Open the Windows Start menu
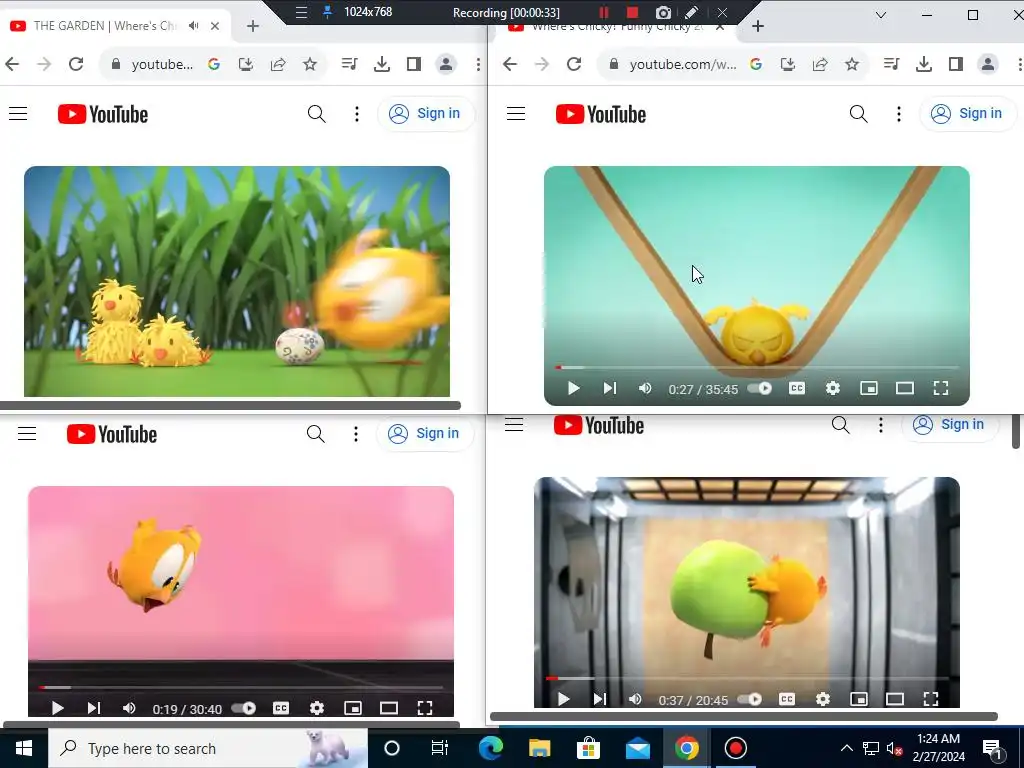The height and width of the screenshot is (768, 1024). [24, 748]
